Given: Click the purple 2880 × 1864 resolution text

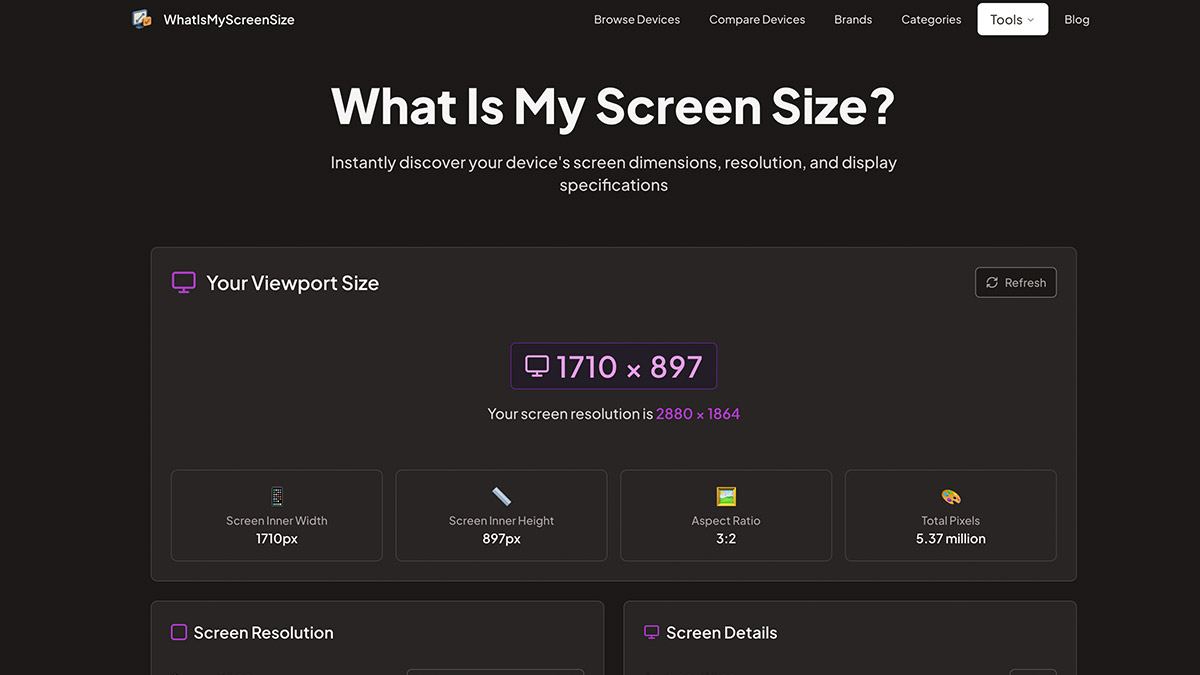Looking at the screenshot, I should (x=698, y=414).
